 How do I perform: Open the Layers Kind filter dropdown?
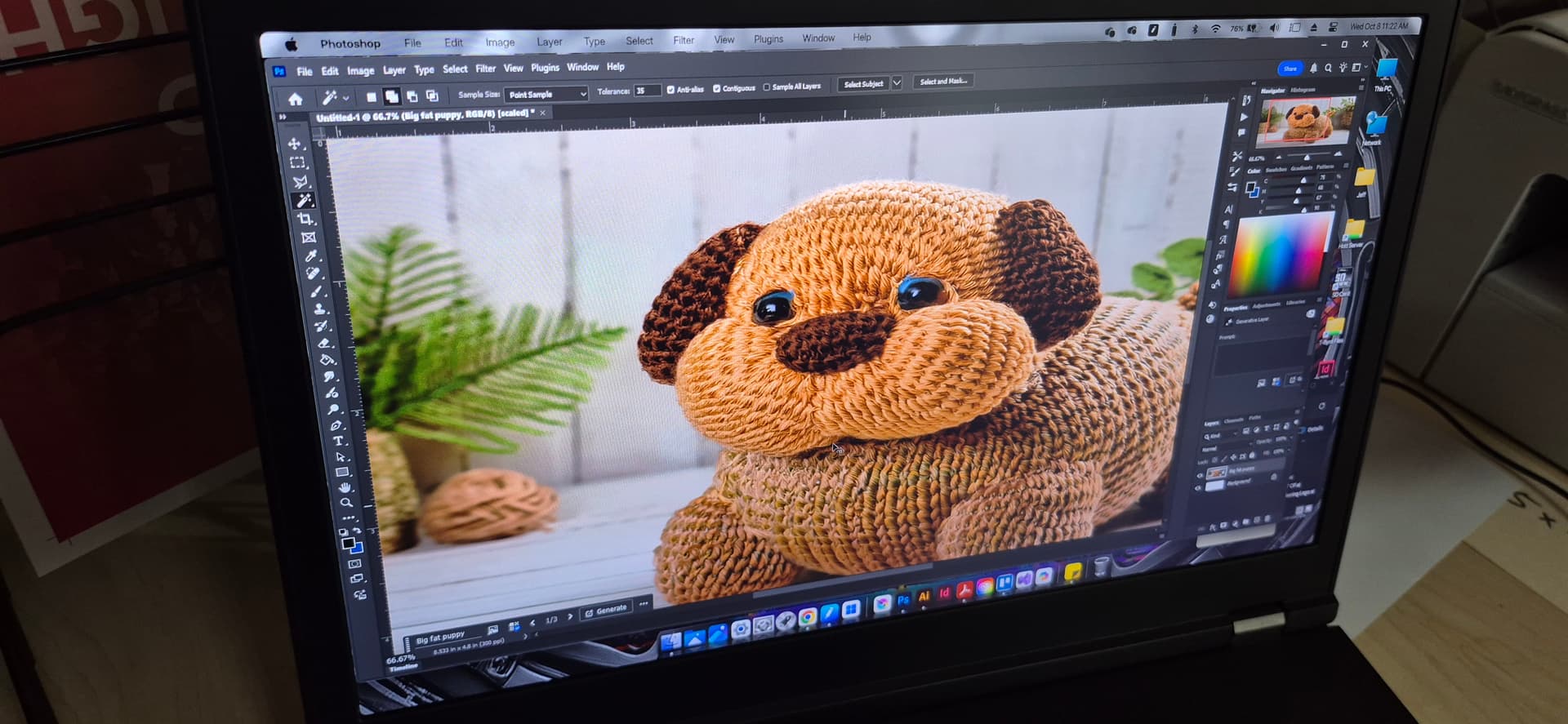(1219, 436)
